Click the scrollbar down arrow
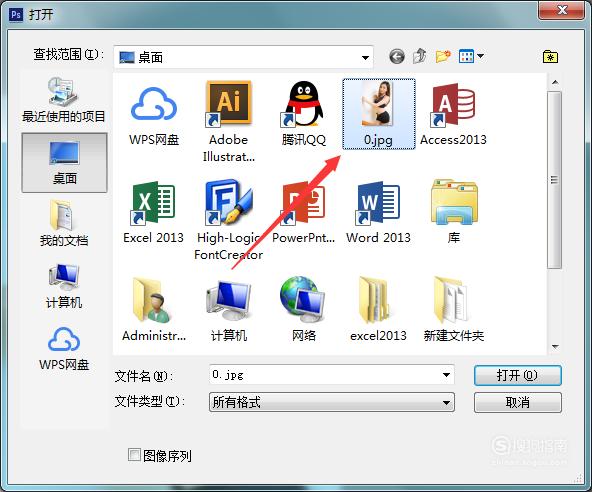Screen dimensions: 592x492 (x=555, y=347)
